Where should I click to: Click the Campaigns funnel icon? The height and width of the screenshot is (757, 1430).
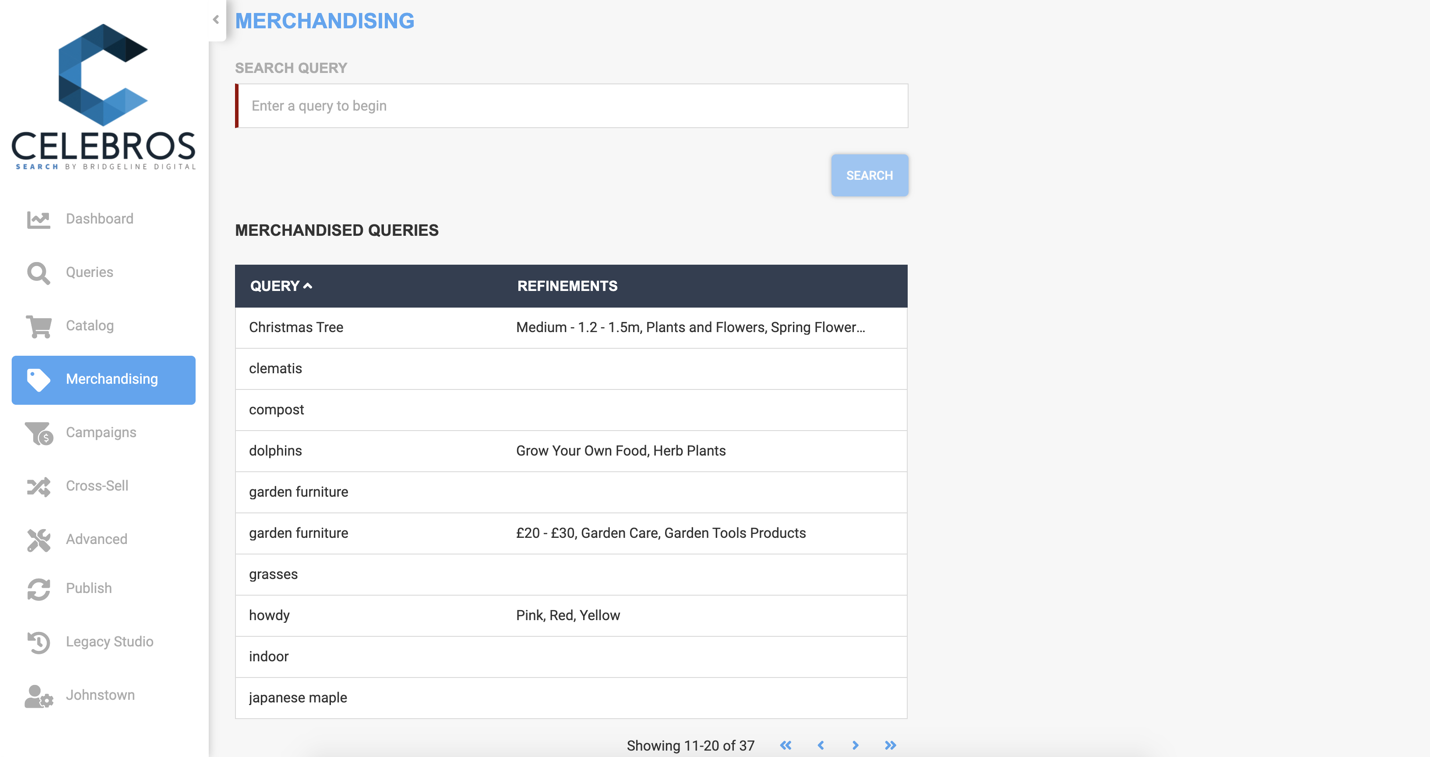(x=38, y=433)
